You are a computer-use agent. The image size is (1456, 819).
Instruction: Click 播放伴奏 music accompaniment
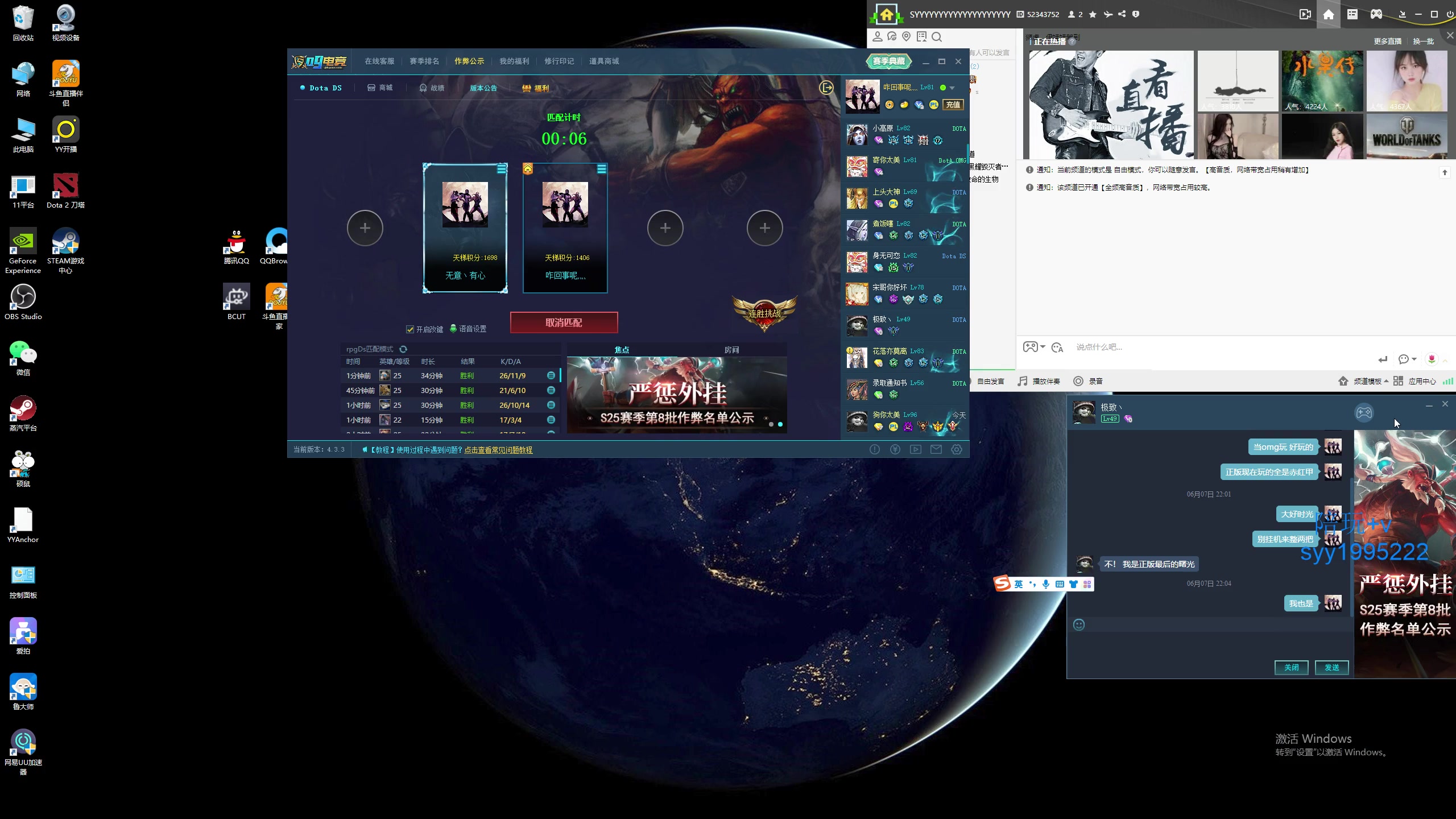coord(1039,381)
